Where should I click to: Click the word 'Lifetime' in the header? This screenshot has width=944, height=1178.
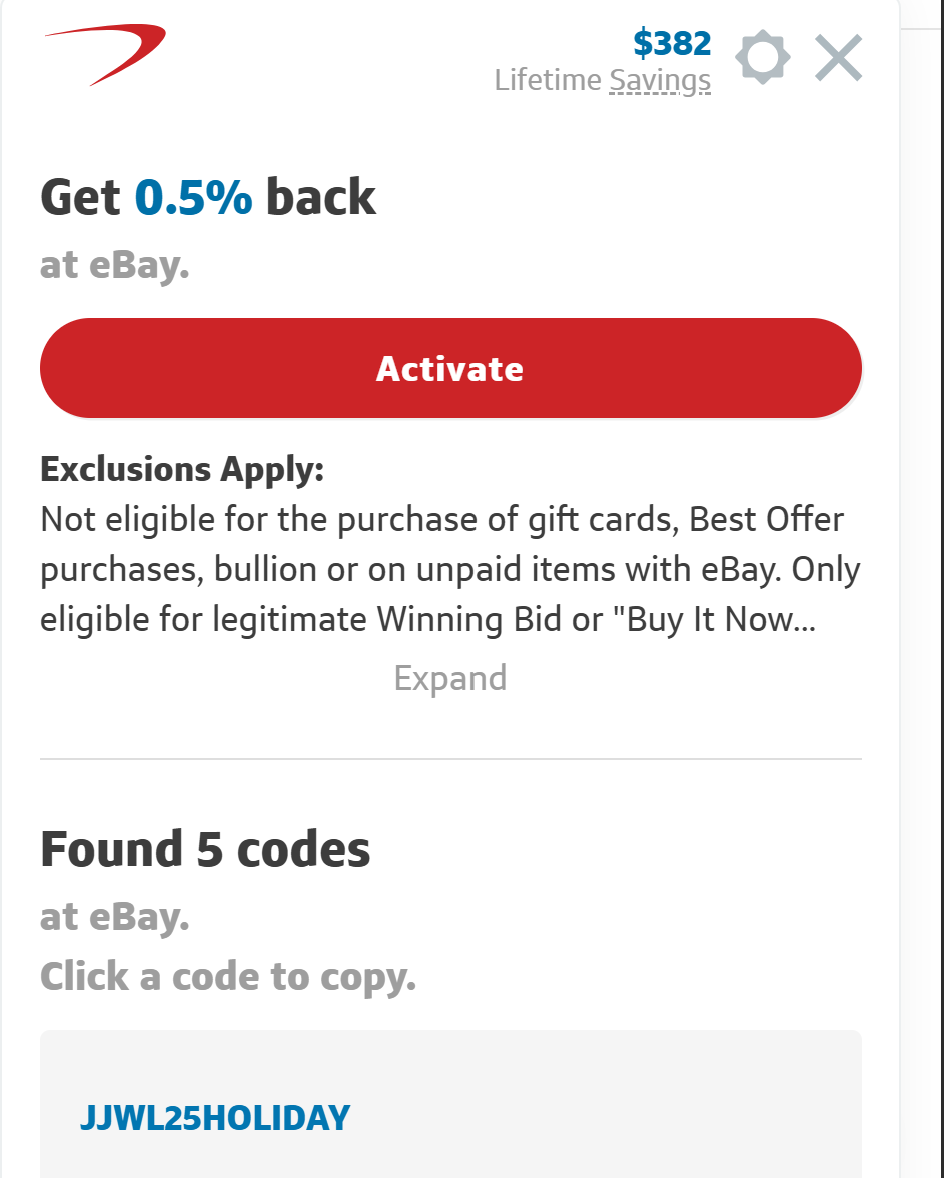tap(548, 80)
